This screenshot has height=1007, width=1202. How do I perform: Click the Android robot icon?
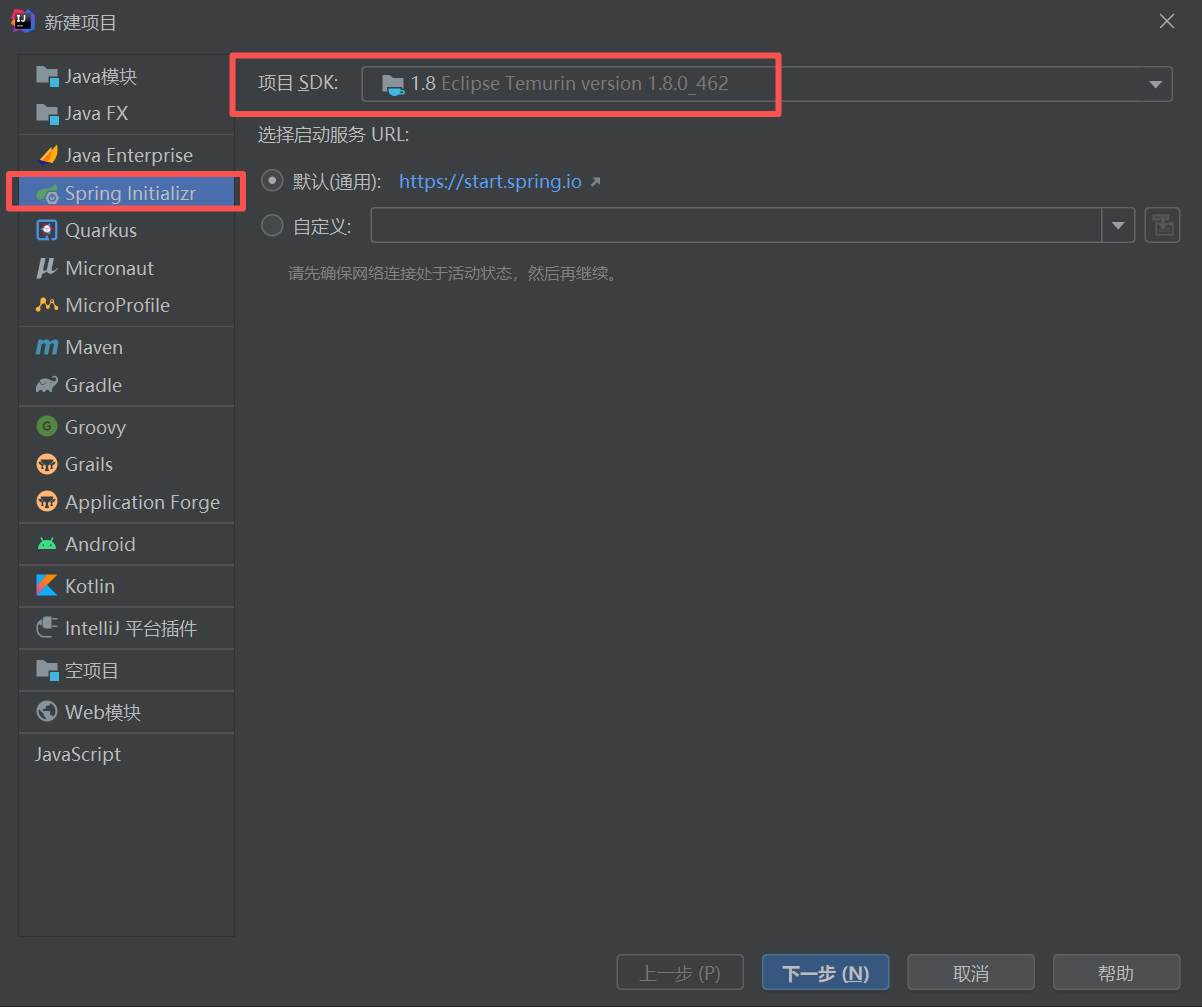(x=47, y=544)
